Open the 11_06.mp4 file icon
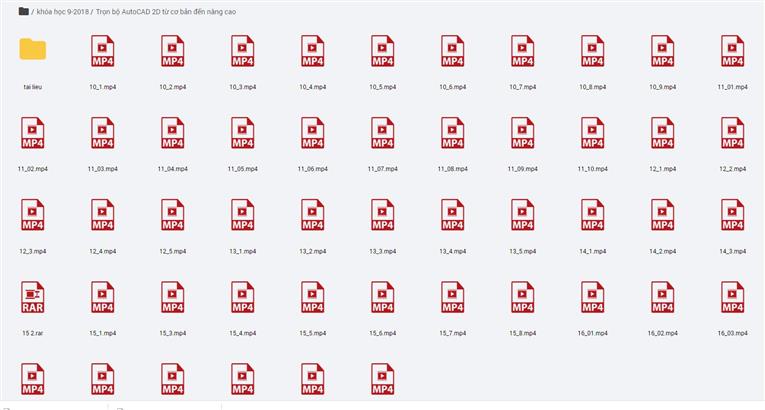This screenshot has height=410, width=765. coord(313,132)
